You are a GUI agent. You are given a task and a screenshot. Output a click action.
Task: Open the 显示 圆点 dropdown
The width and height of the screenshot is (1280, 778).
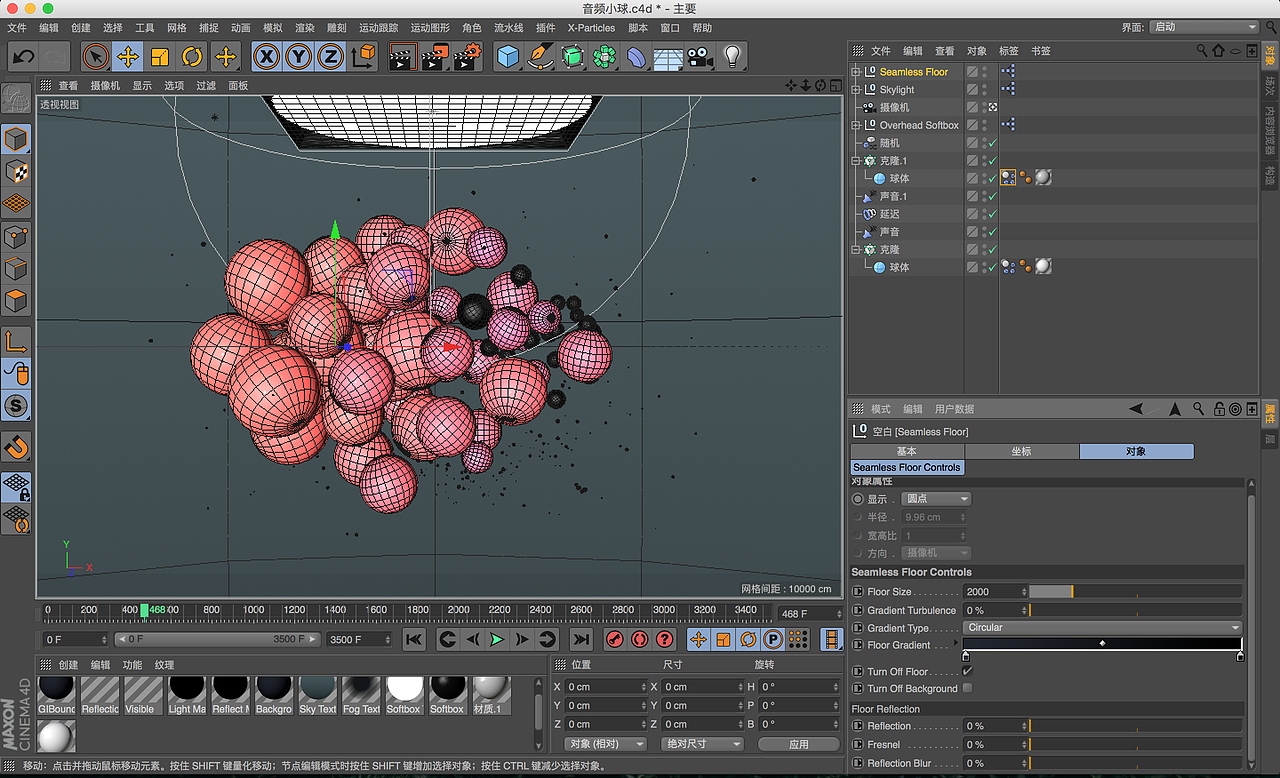(936, 499)
